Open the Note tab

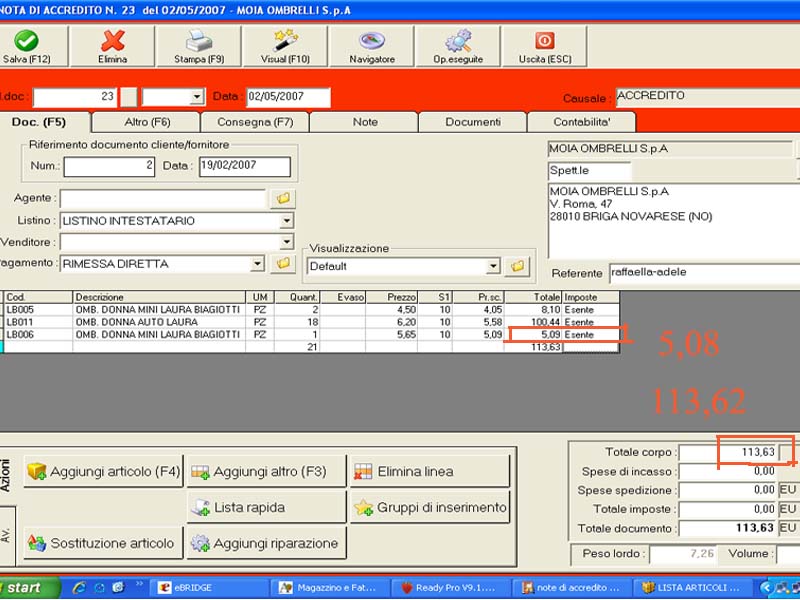point(365,122)
